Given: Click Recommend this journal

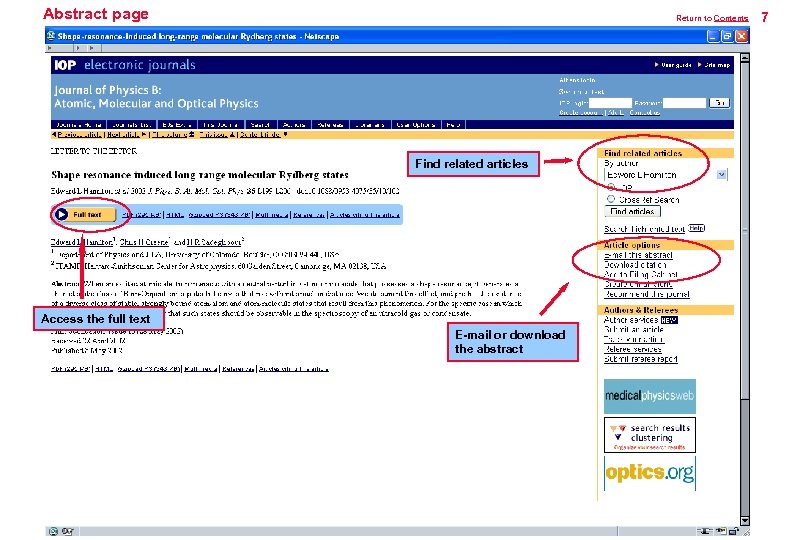Looking at the screenshot, I should [647, 294].
